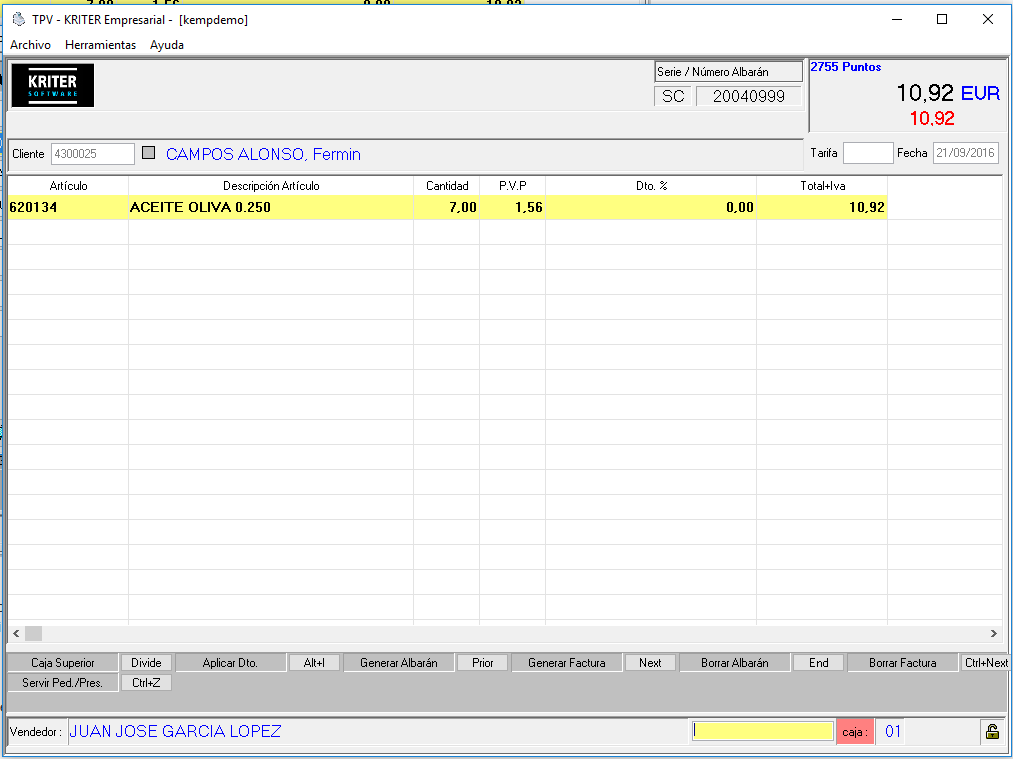Click the Ctrl+Next shortcut button
1013x759 pixels.
pos(986,663)
